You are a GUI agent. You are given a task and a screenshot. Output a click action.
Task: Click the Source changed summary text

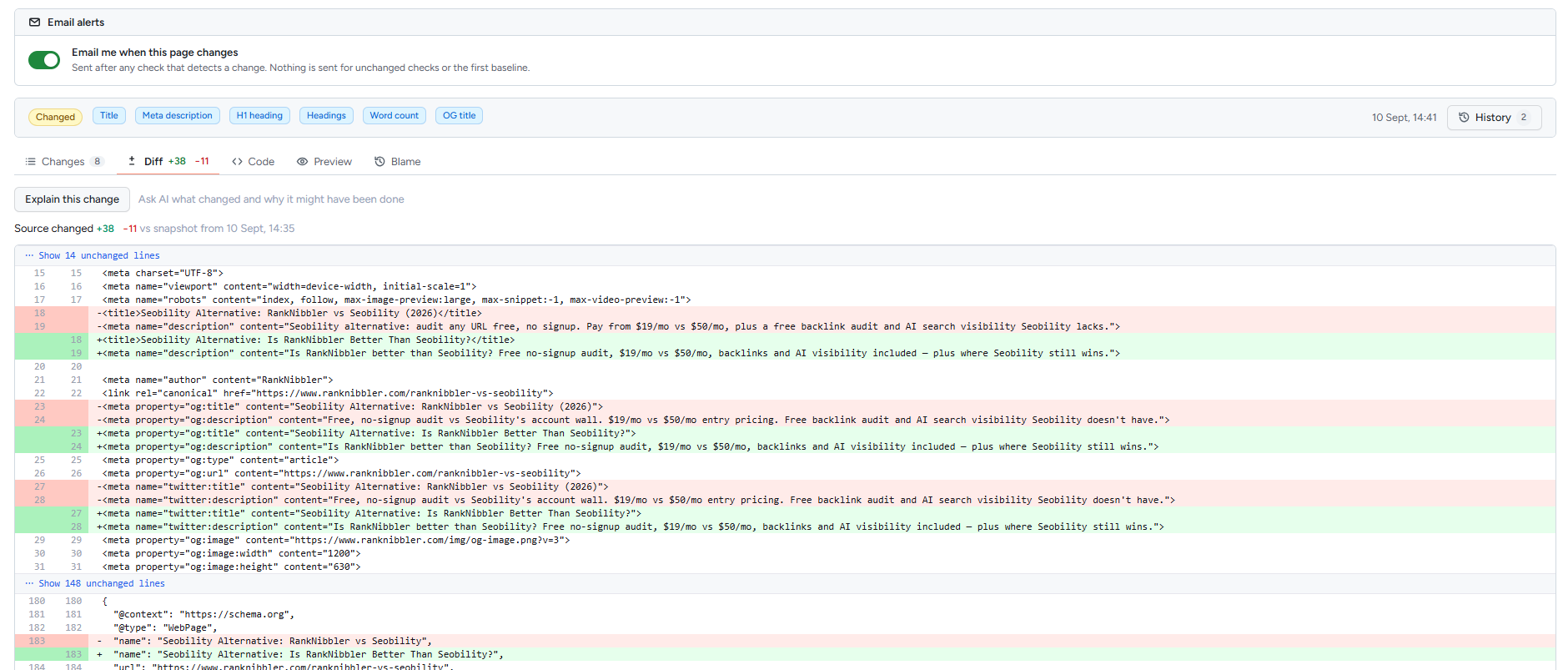click(154, 229)
